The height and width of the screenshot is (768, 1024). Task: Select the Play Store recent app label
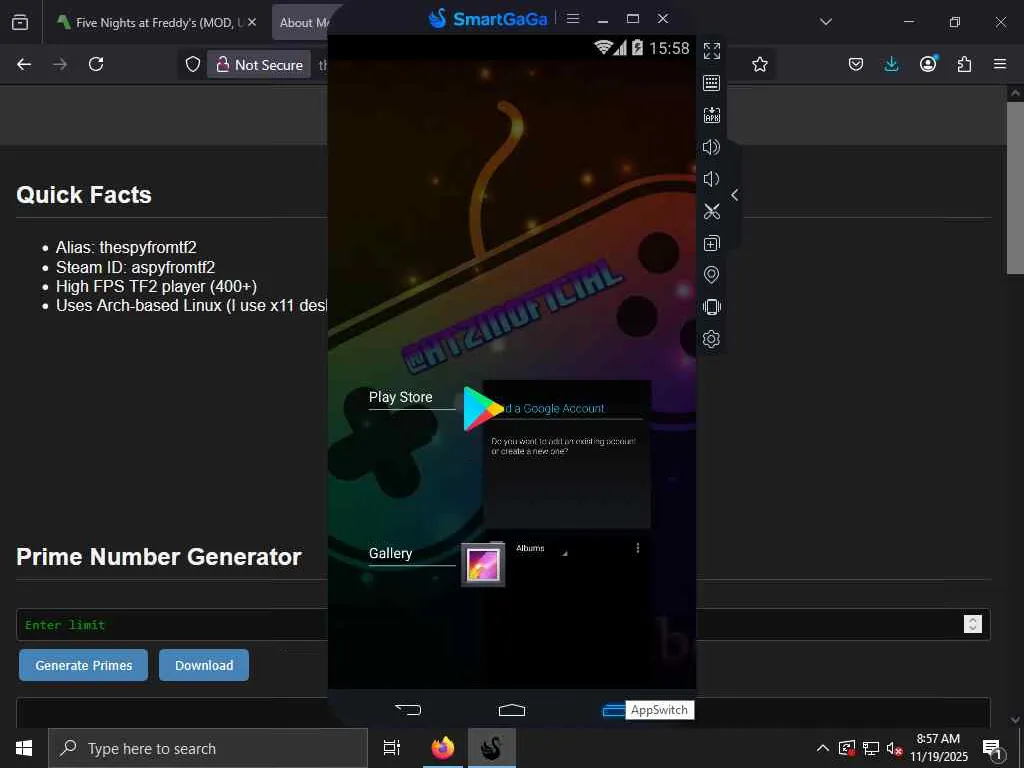[x=400, y=397]
